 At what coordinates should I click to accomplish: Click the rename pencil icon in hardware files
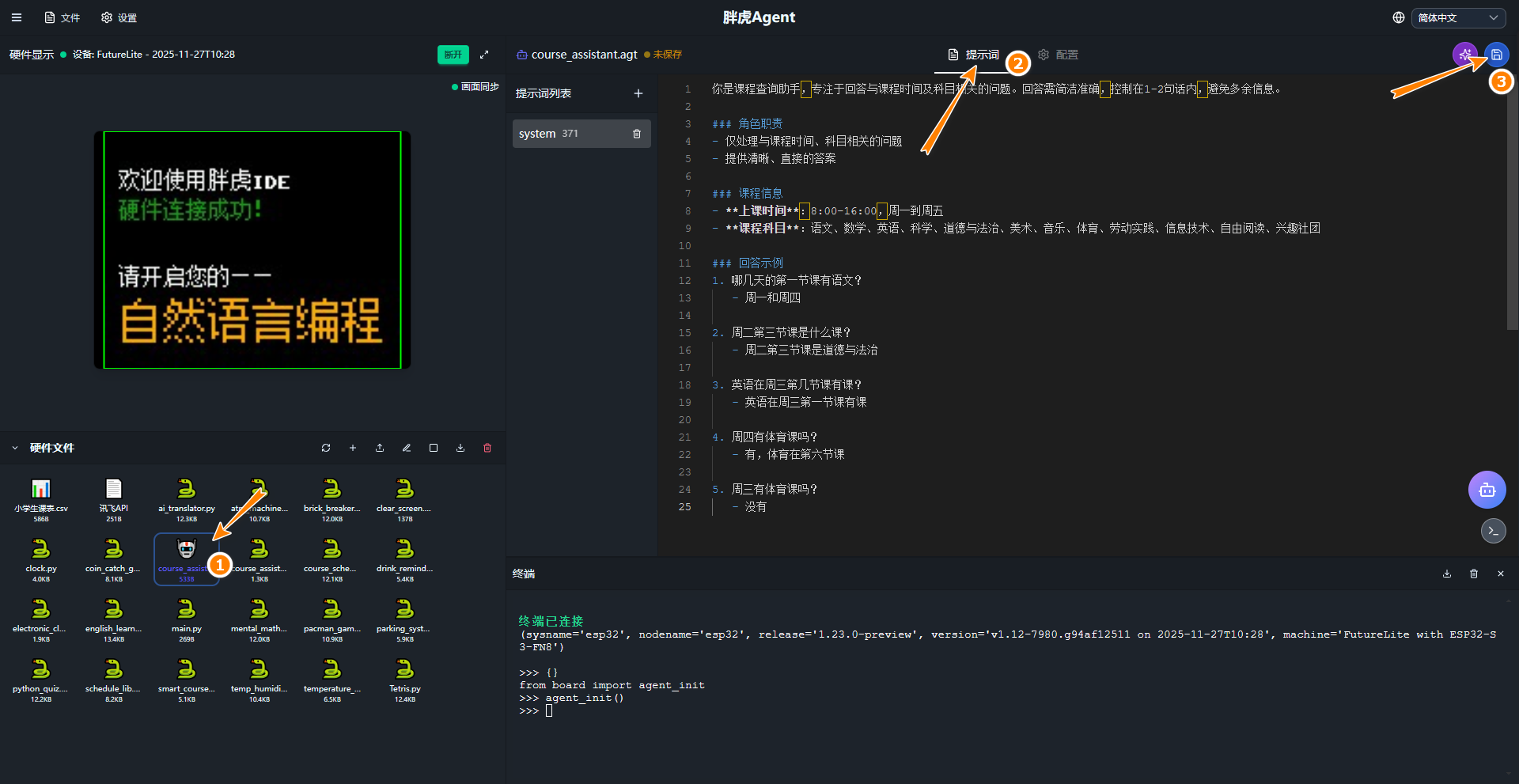coord(407,448)
